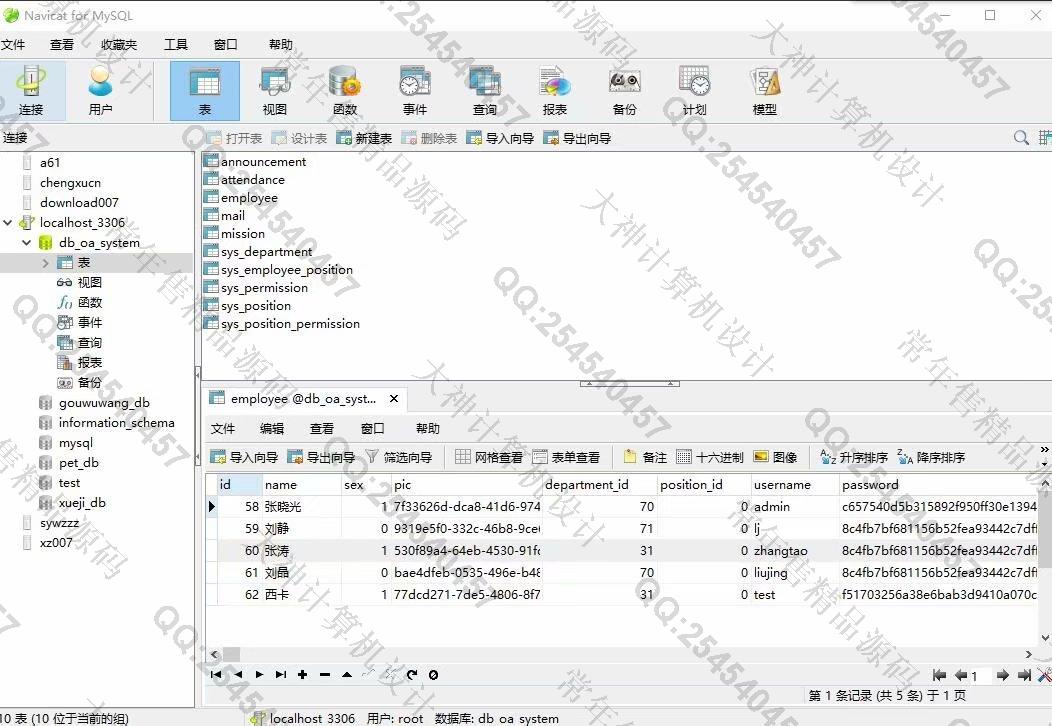The width and height of the screenshot is (1052, 726).
Task: Select the 表 tables toolbar icon
Action: tap(205, 91)
